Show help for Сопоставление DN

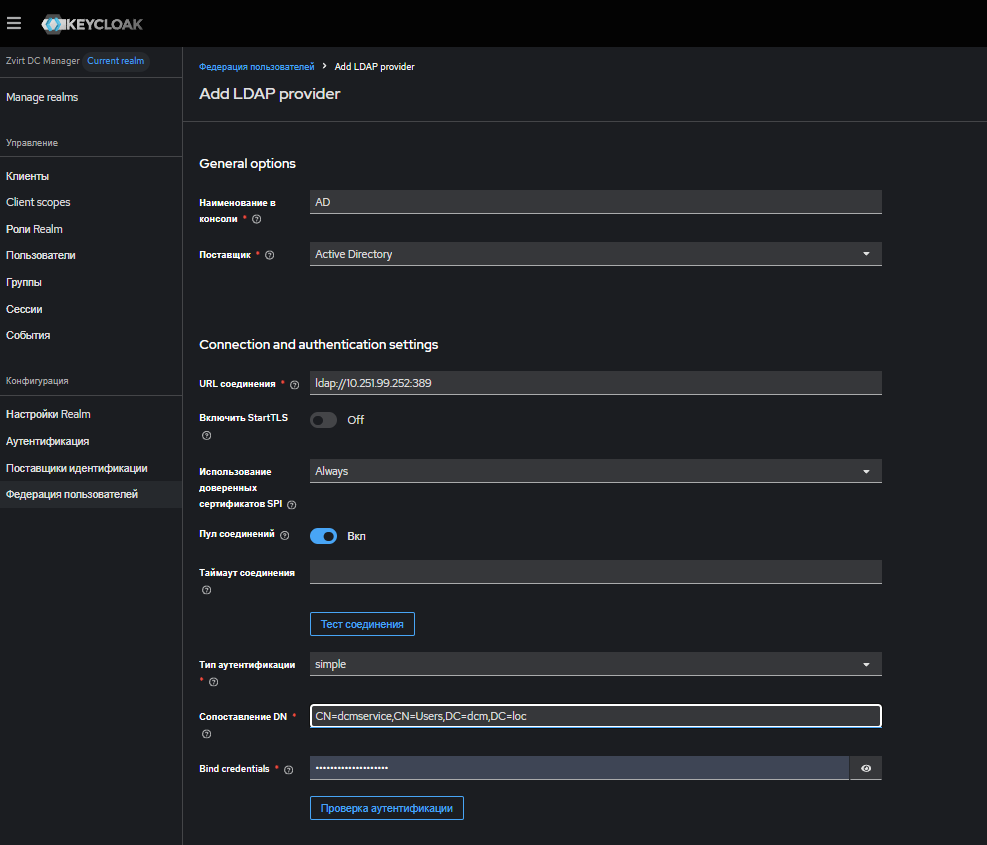click(206, 734)
